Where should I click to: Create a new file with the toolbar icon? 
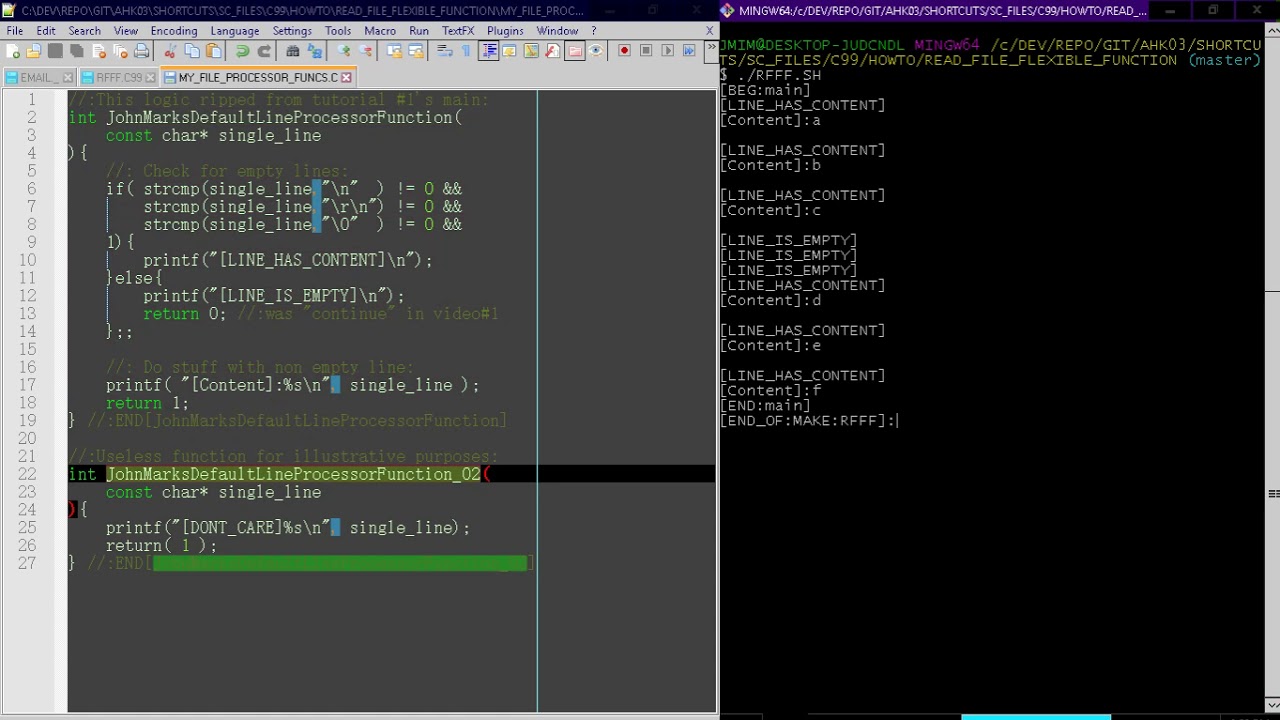click(x=12, y=51)
